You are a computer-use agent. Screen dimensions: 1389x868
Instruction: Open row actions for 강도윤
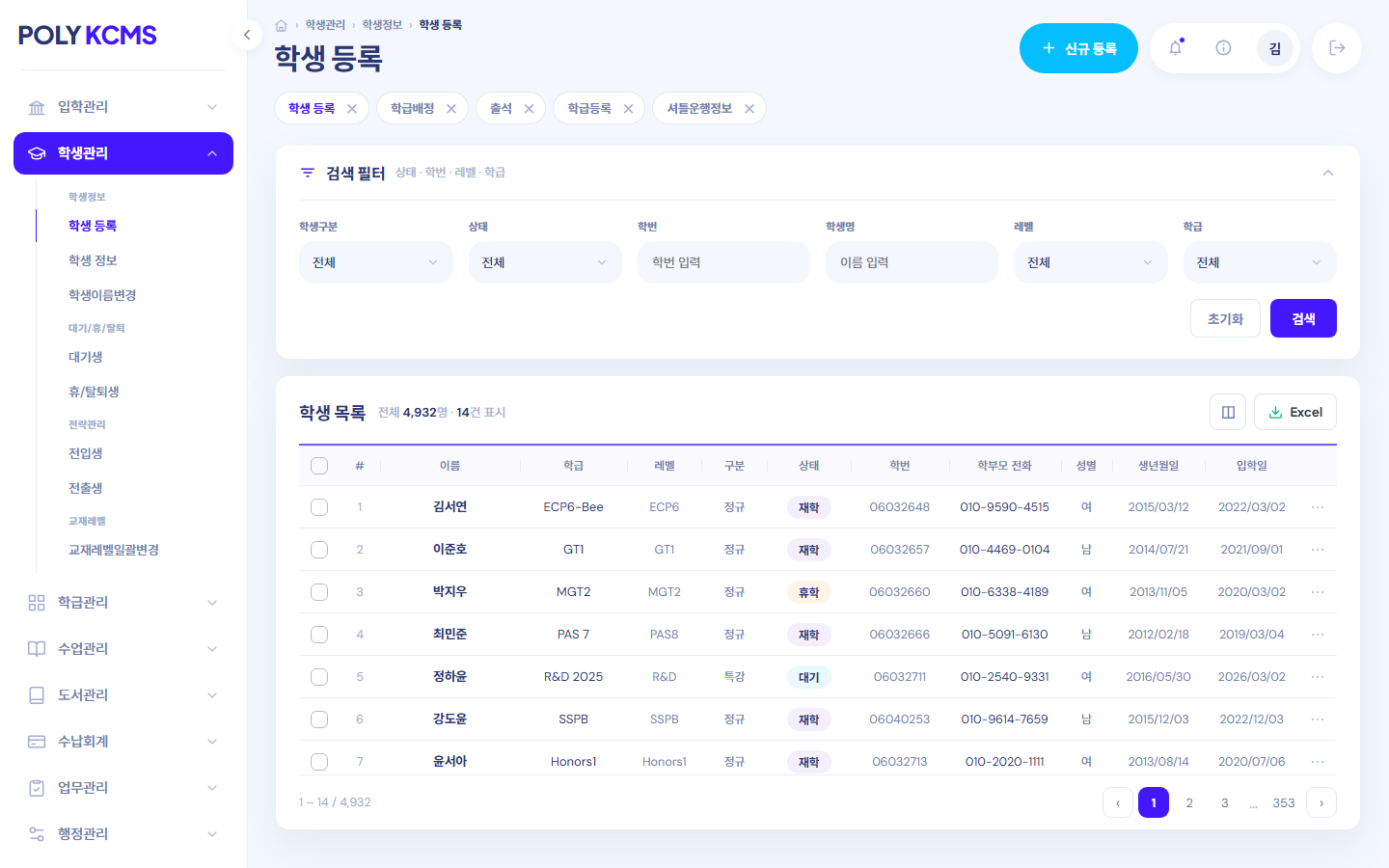pos(1318,719)
